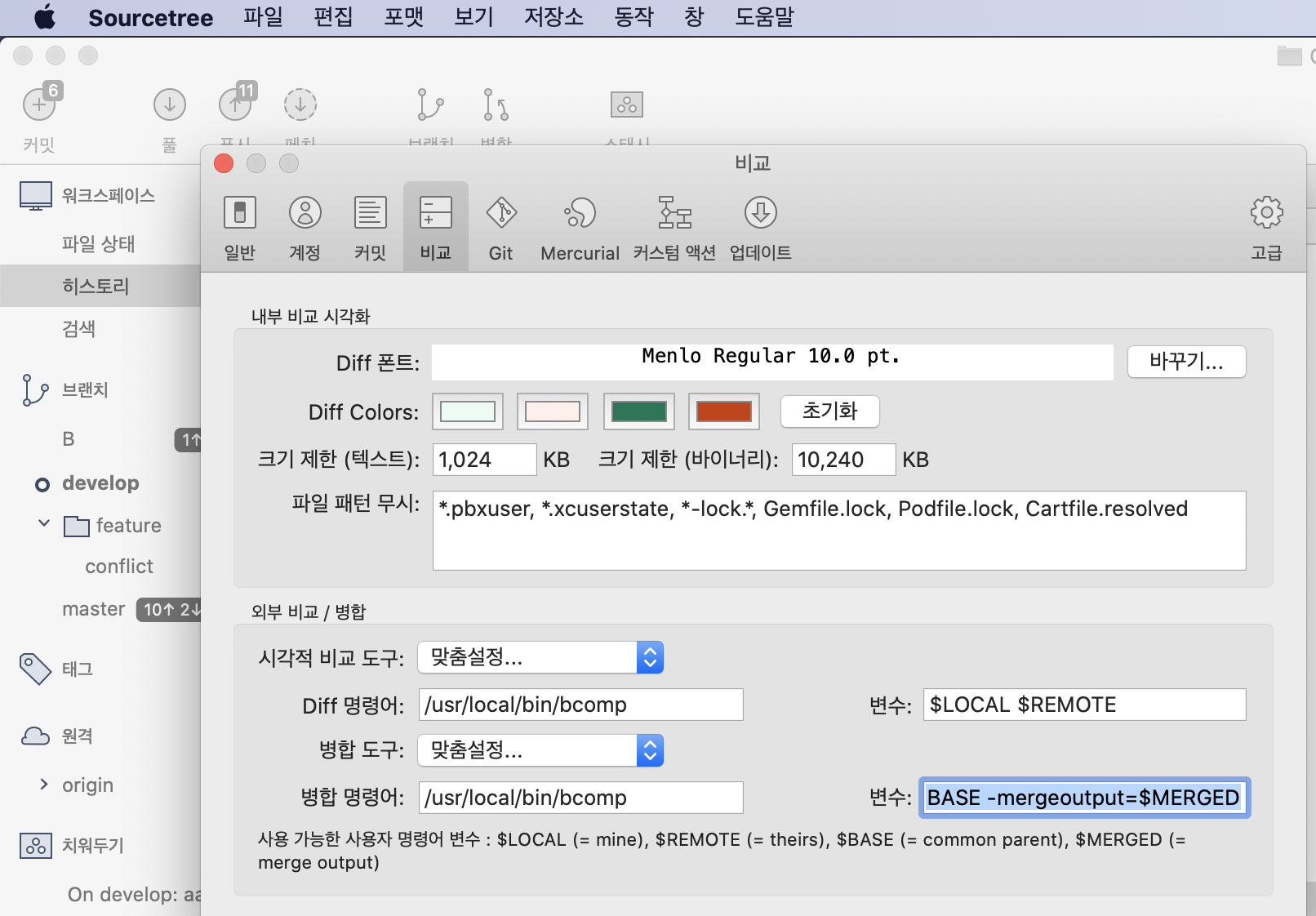Click the merge arguments field with $MERGED
Screen dimensions: 1316x916
click(x=1085, y=798)
